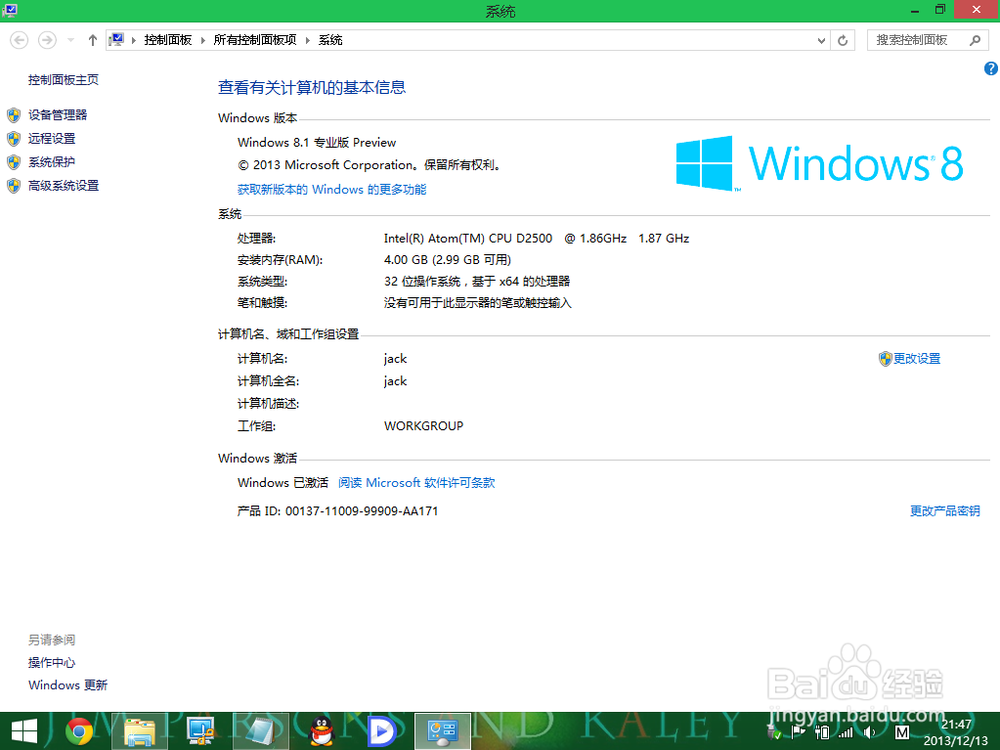Select the Control Panel breadcrumb
This screenshot has width=1000, height=750.
pos(168,40)
